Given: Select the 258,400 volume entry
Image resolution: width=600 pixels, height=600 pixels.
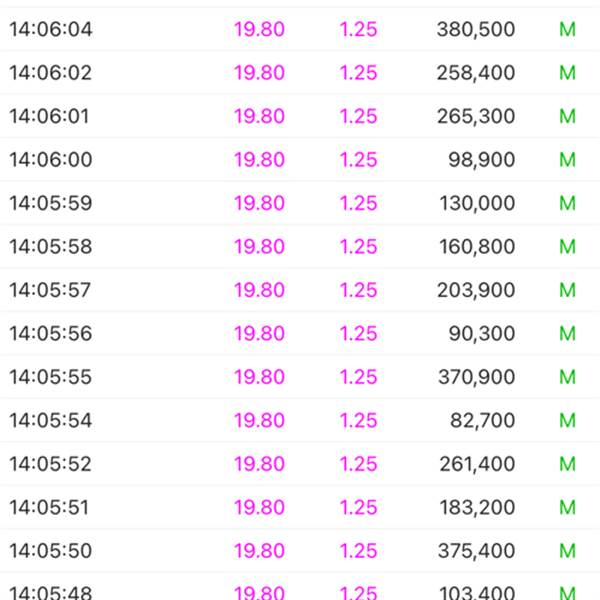Looking at the screenshot, I should click(x=476, y=73).
